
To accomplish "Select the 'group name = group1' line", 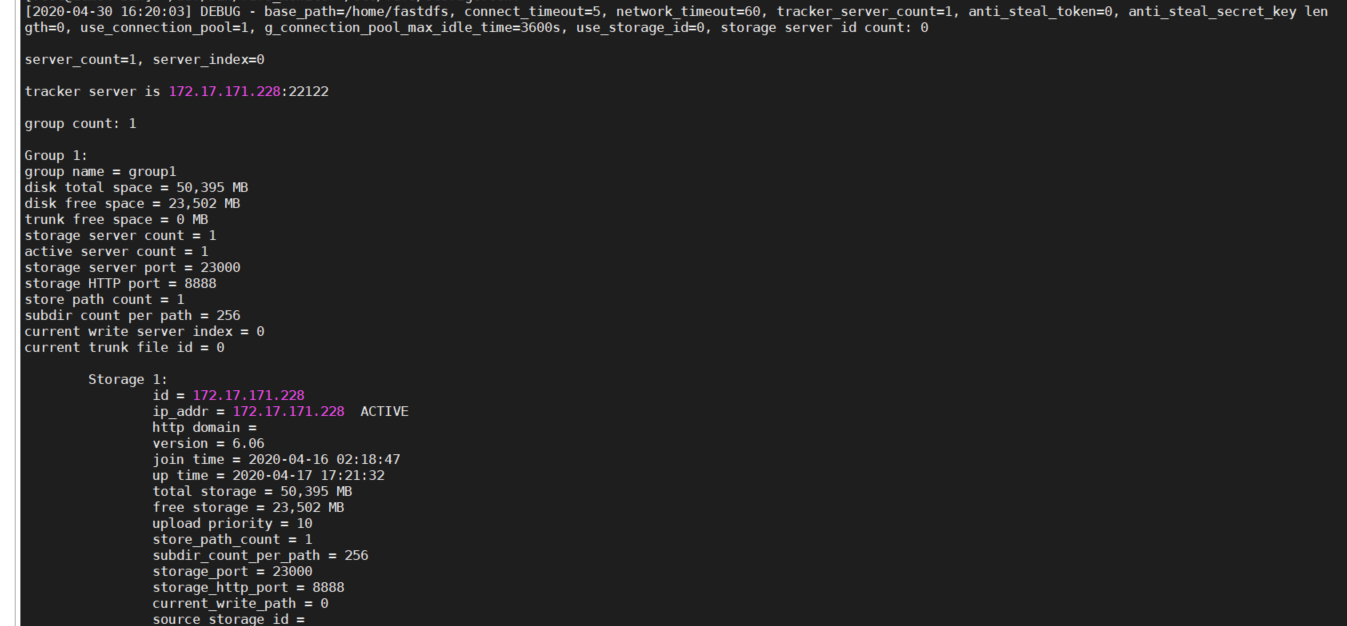I will click(x=100, y=172).
